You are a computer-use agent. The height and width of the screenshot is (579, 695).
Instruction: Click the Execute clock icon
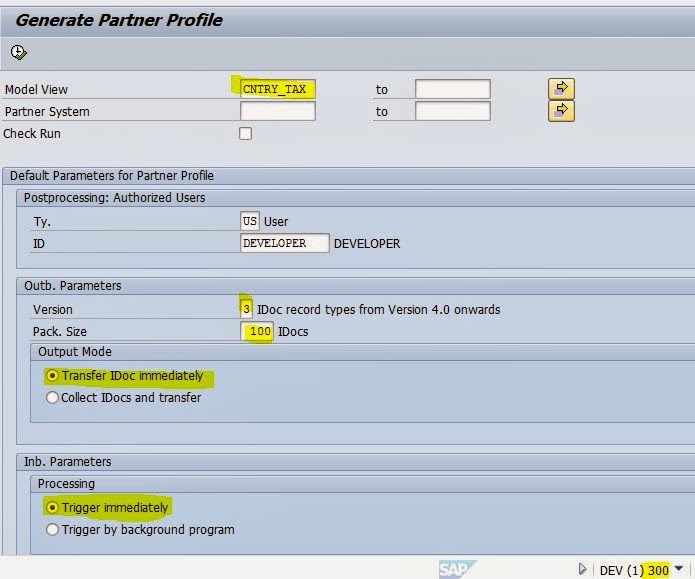tap(19, 52)
